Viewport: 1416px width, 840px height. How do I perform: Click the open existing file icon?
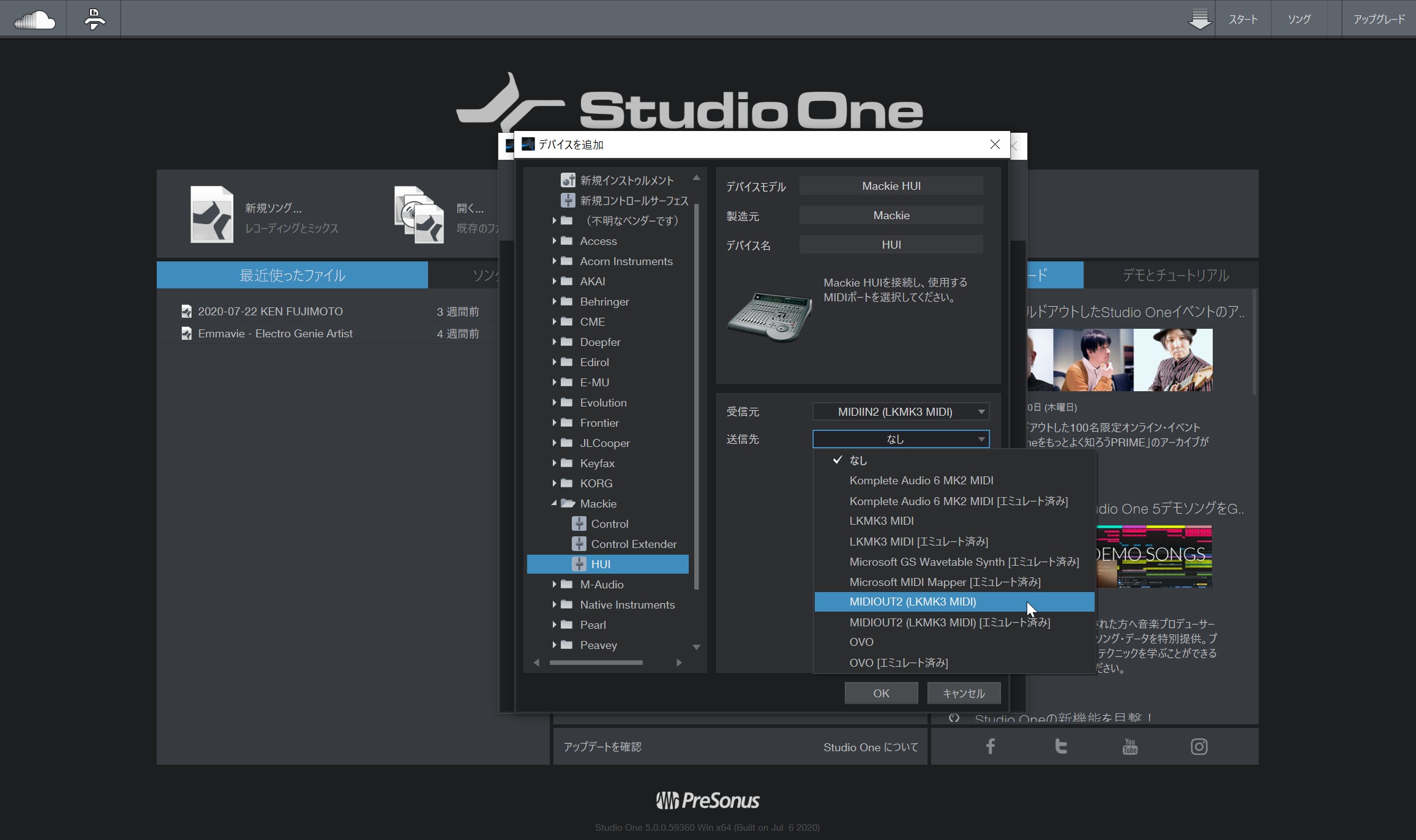419,215
